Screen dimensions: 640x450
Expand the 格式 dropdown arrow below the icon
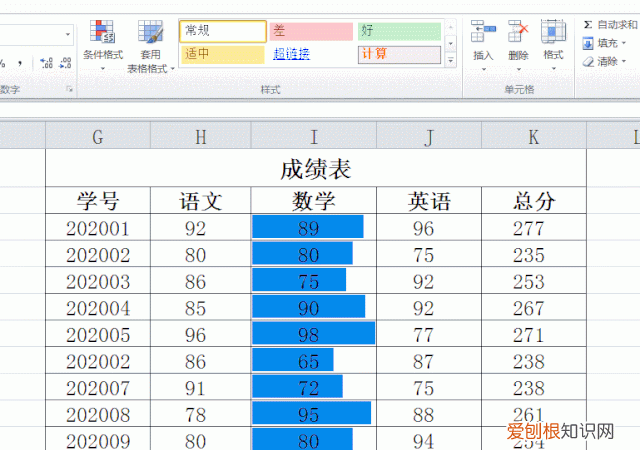click(553, 69)
